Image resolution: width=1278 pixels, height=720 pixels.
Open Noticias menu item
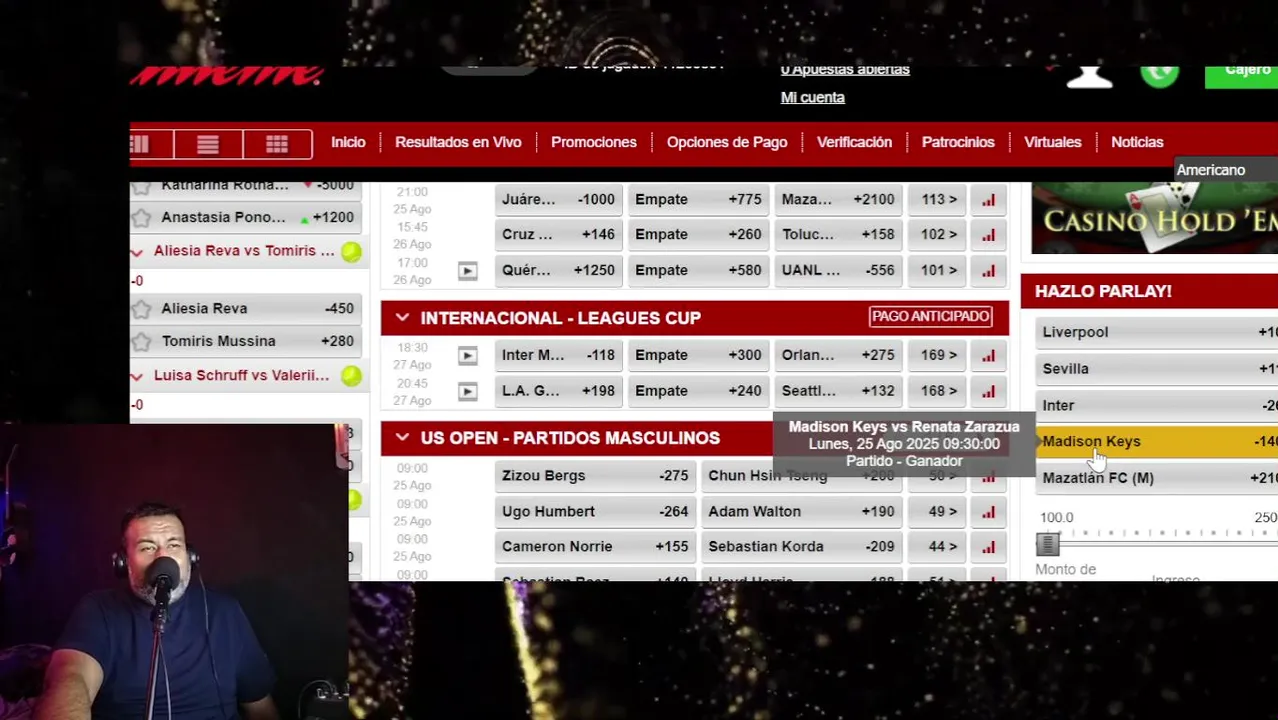pyautogui.click(x=1137, y=142)
